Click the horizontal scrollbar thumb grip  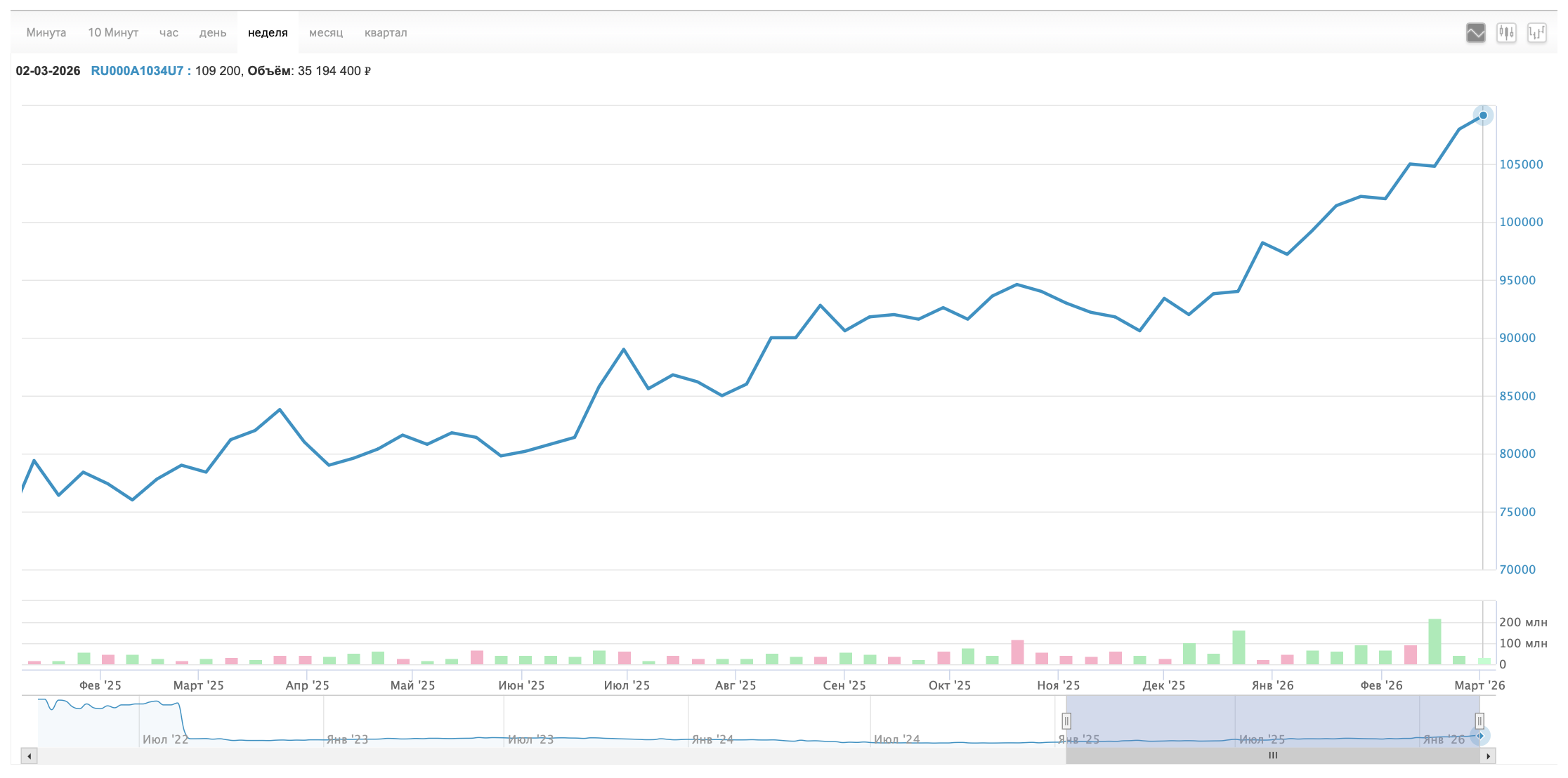click(1273, 756)
